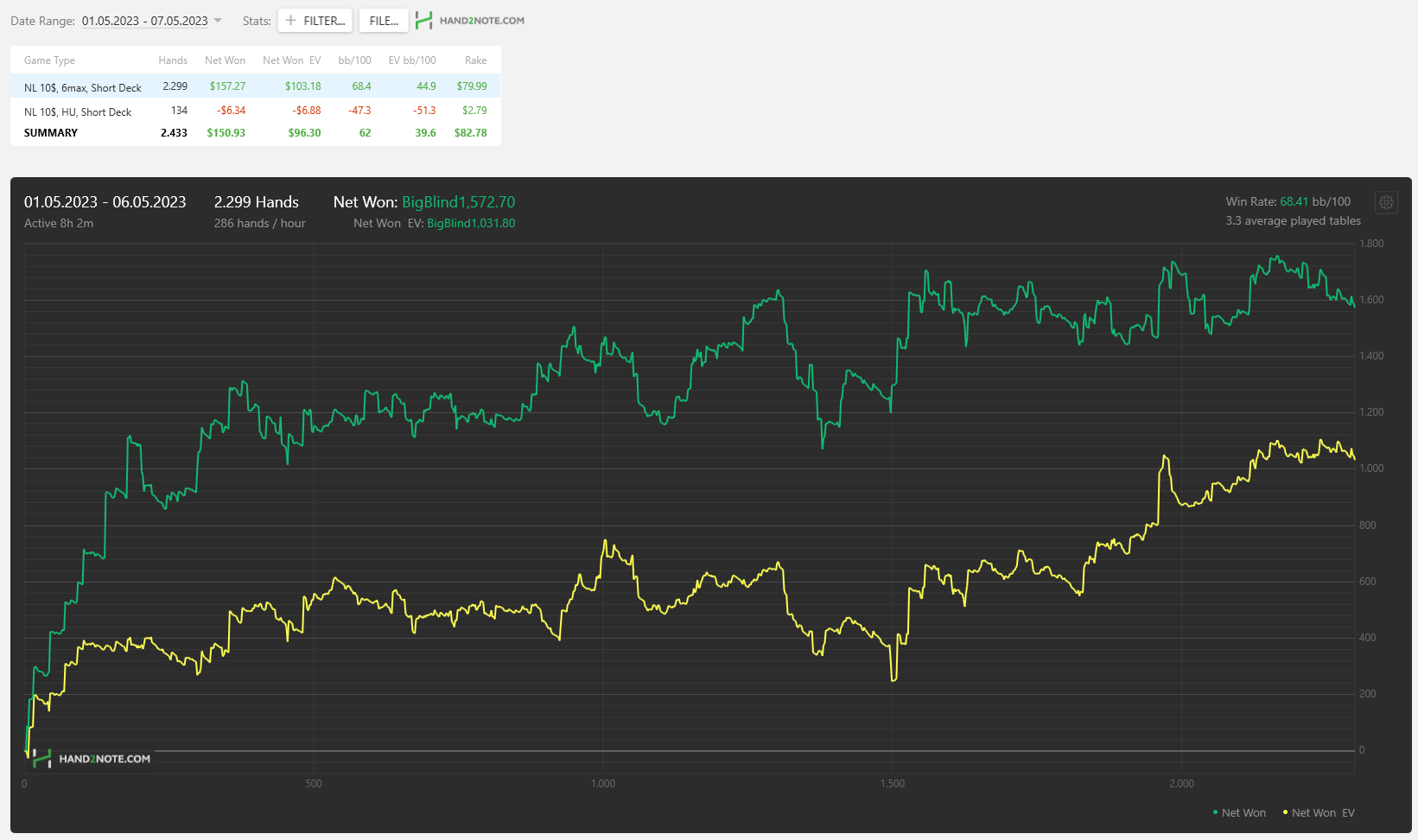Click the $79.99 rake cell
The width and height of the screenshot is (1418, 840).
(472, 86)
